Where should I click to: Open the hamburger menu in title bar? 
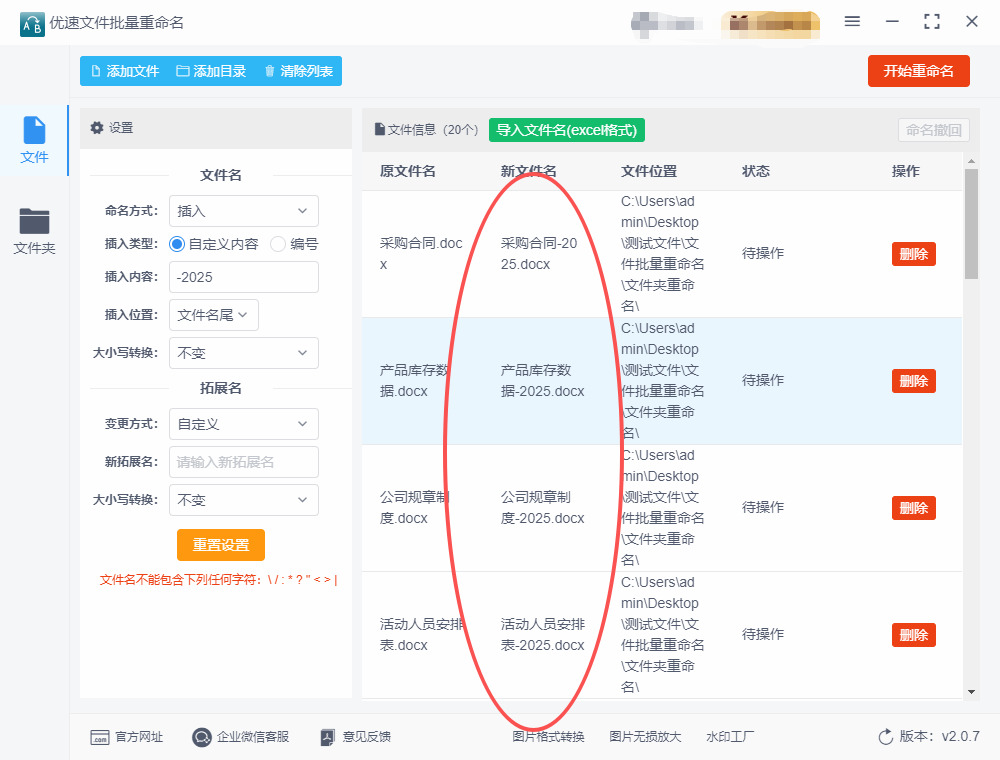[852, 21]
